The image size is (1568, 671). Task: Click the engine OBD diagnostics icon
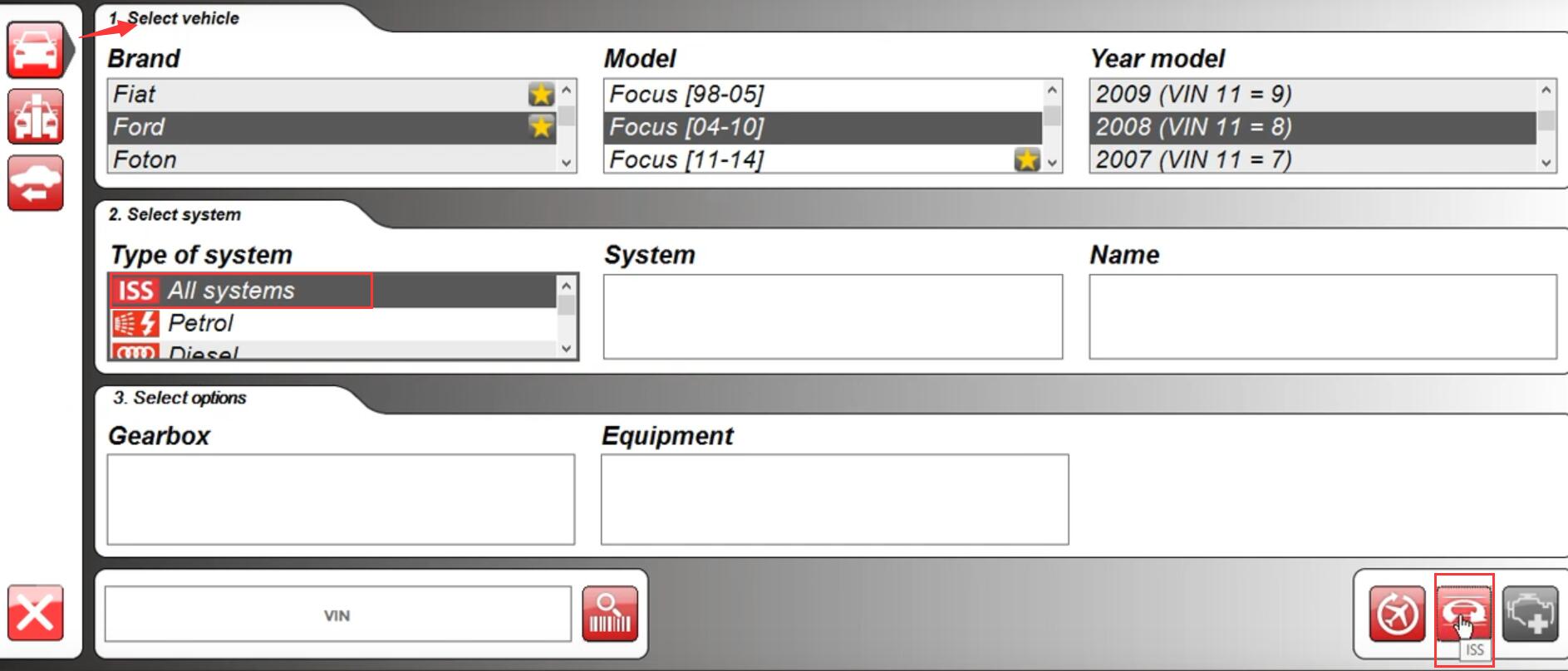(1531, 614)
